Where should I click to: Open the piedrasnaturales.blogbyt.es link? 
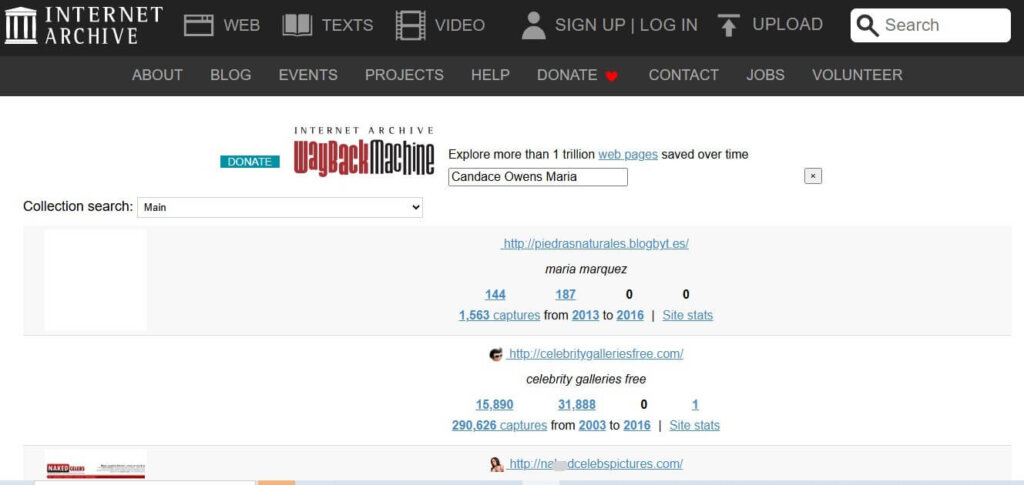pos(595,244)
